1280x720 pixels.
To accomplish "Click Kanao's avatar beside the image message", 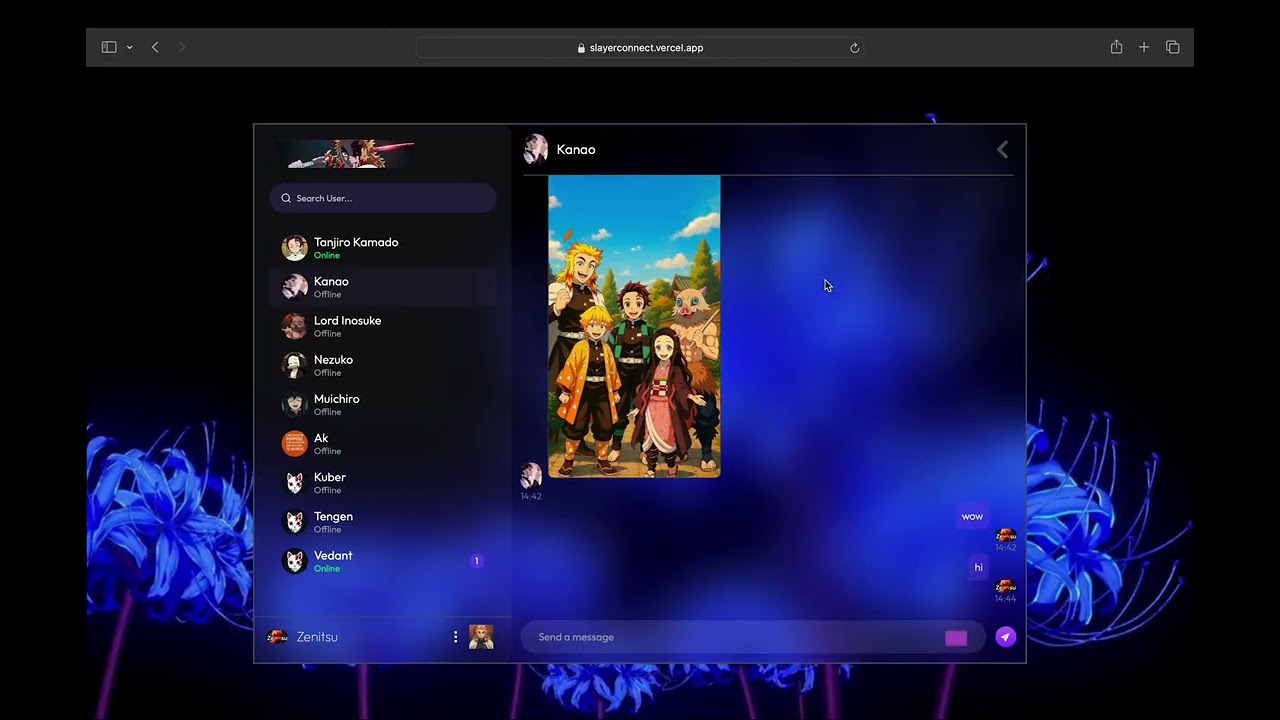I will click(x=531, y=475).
